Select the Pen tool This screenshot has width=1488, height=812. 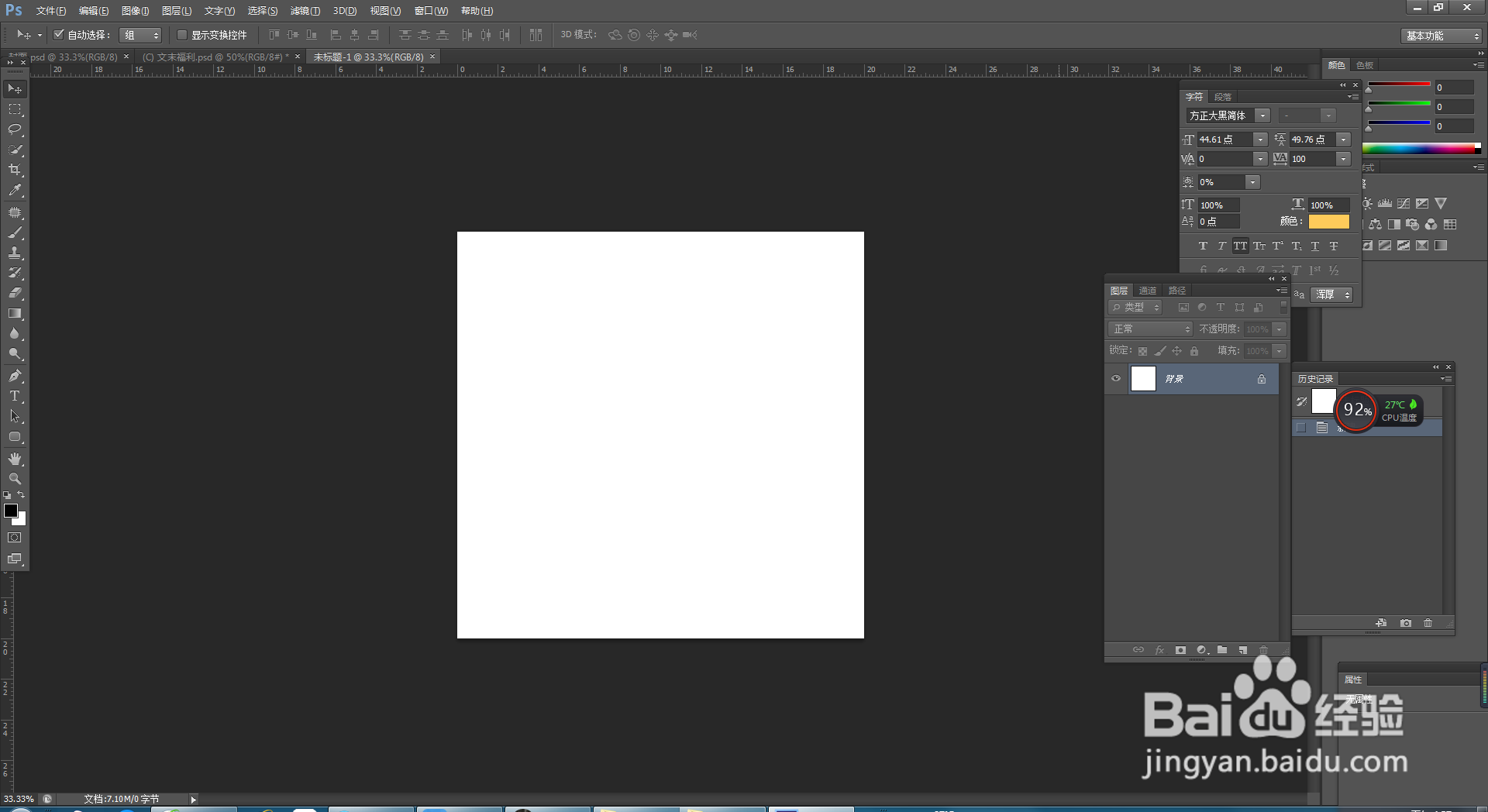[15, 376]
